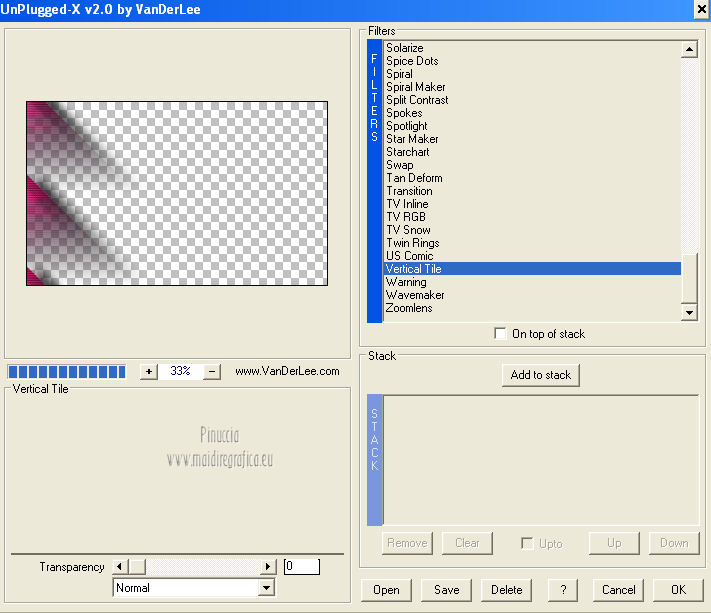Viewport: 711px width, 613px height.
Task: Zoom out preview with minus button
Action: pyautogui.click(x=212, y=371)
